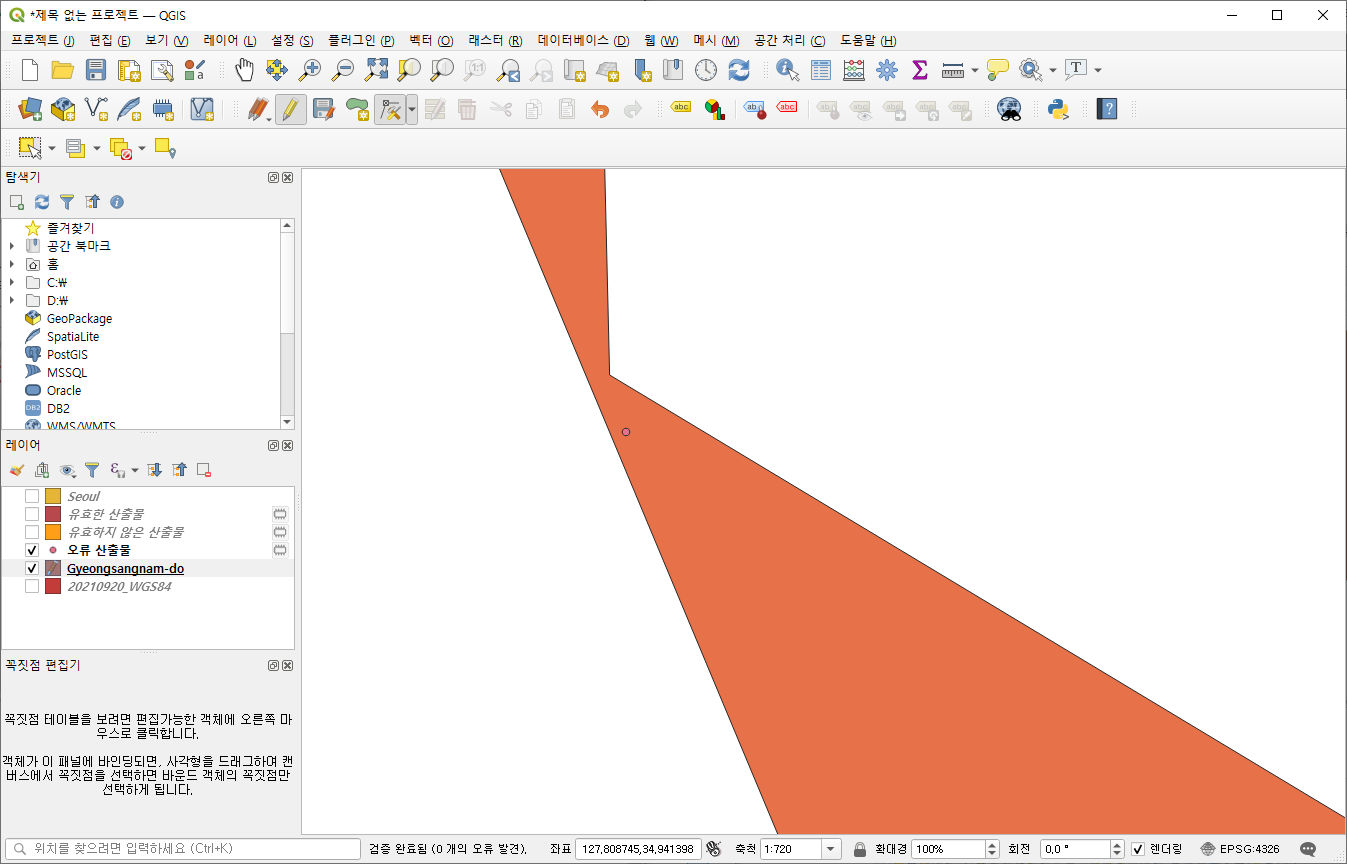Expand the 홈 tree node

[11, 264]
